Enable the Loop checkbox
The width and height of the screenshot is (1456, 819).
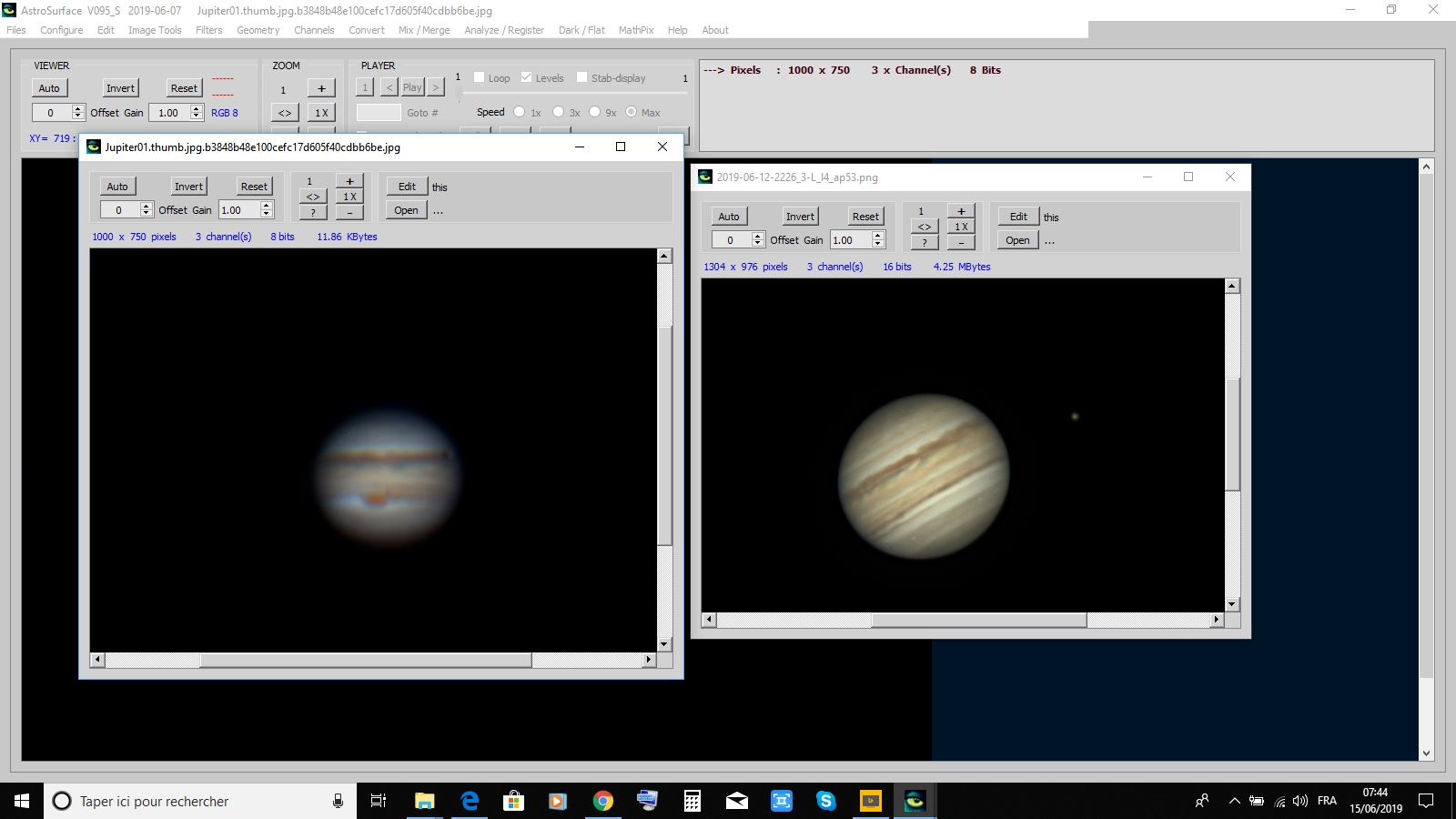click(x=480, y=77)
